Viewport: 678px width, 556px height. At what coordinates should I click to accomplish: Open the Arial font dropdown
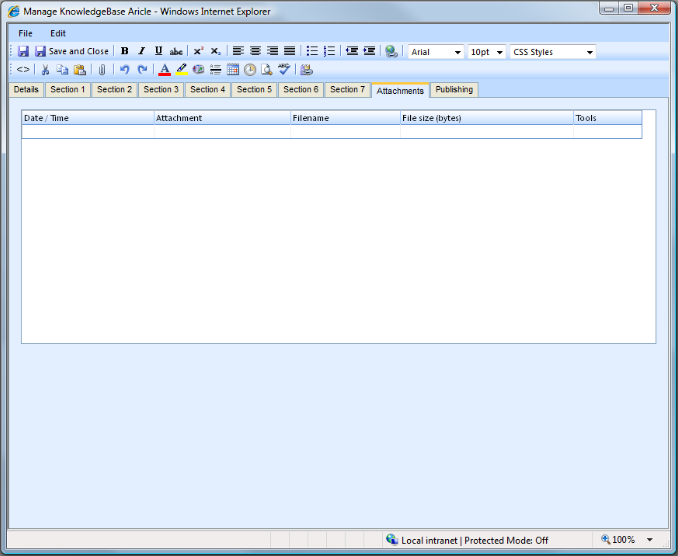pos(436,52)
